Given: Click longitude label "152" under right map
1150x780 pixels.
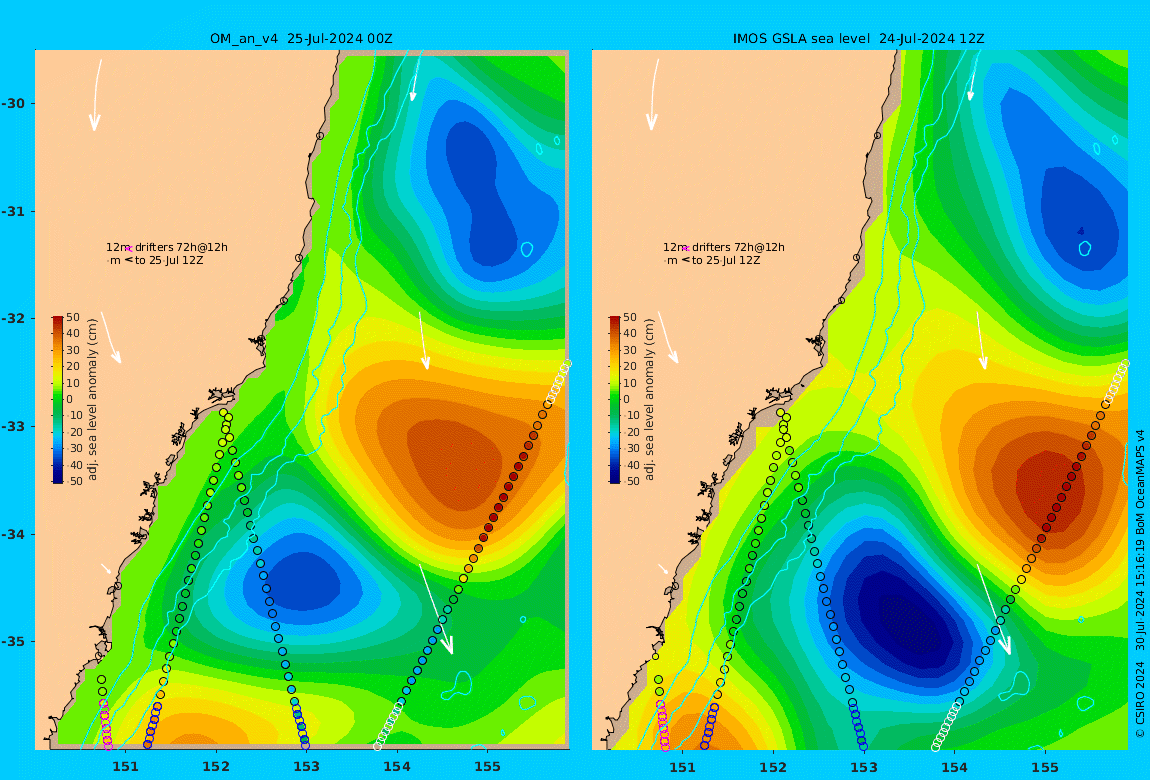Looking at the screenshot, I should (773, 767).
